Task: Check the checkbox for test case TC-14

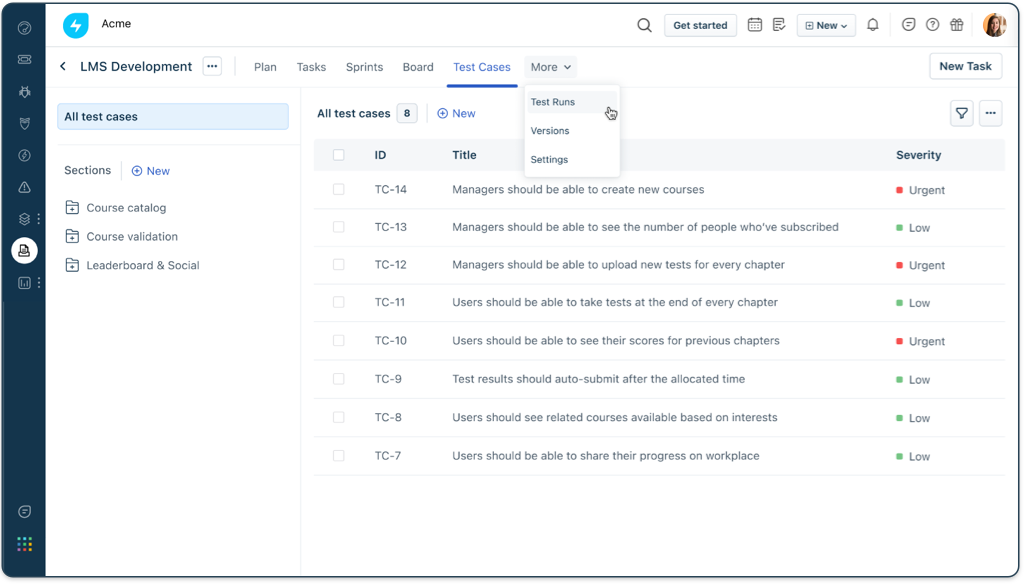Action: point(337,189)
